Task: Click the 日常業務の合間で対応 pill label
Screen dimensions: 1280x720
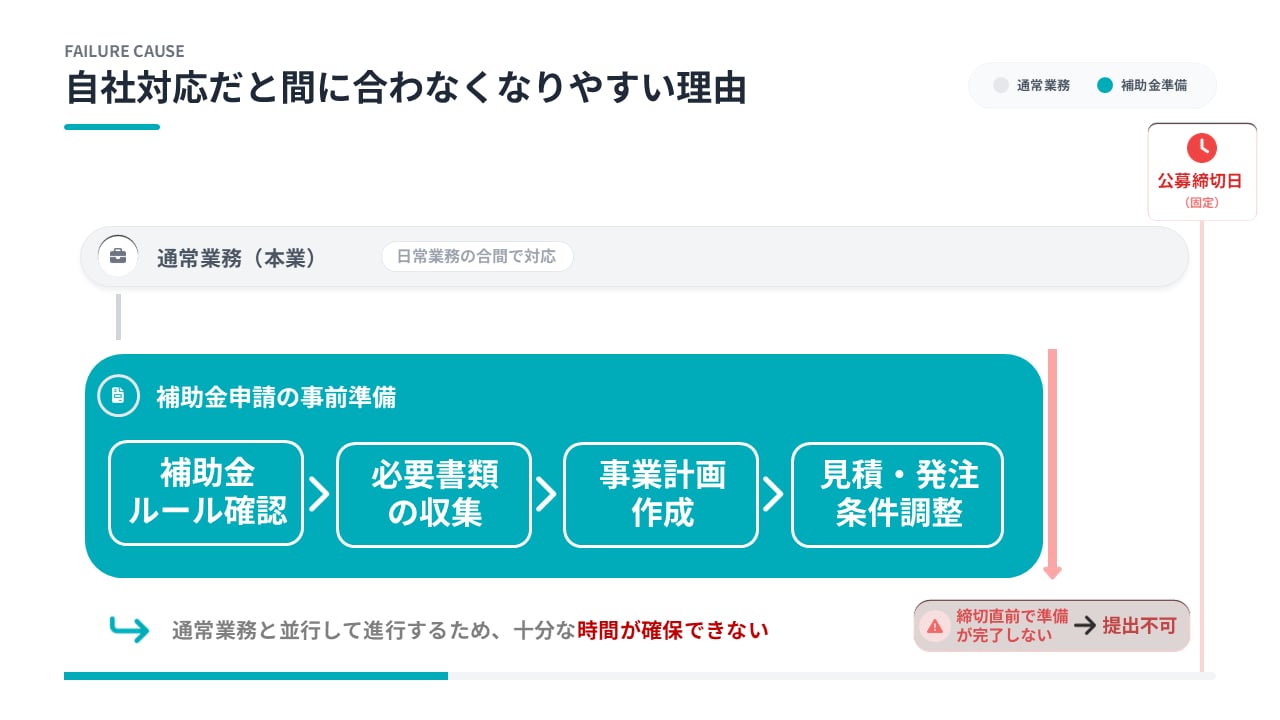Action: 477,257
